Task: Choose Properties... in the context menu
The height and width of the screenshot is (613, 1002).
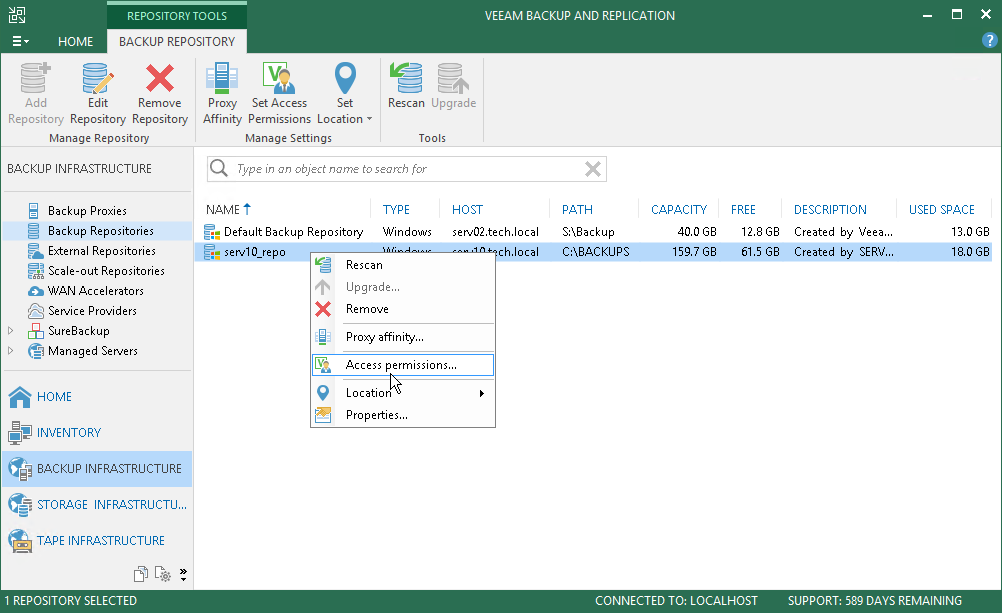Action: pyautogui.click(x=403, y=415)
